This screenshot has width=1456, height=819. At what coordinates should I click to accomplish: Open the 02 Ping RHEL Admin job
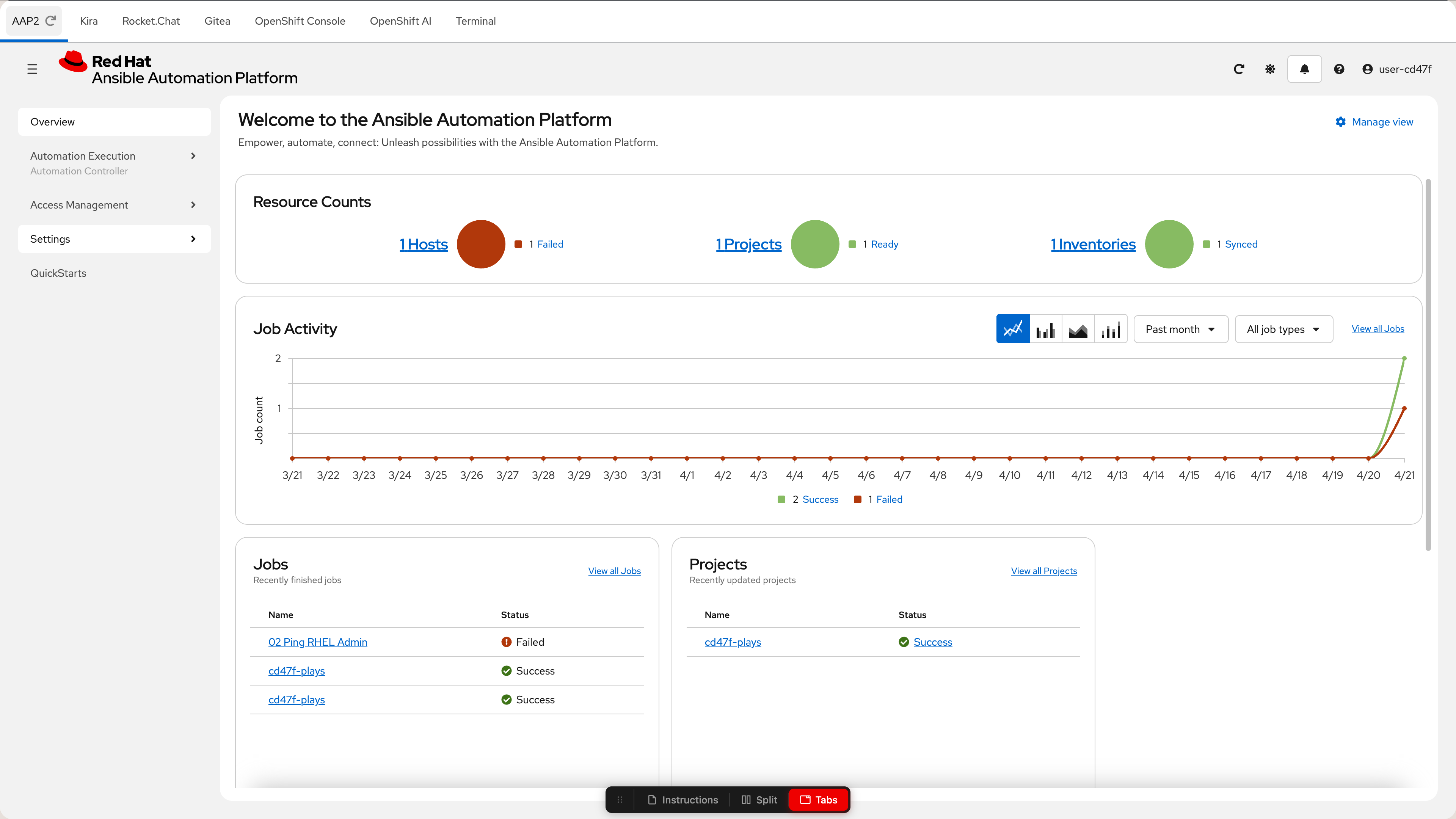318,642
